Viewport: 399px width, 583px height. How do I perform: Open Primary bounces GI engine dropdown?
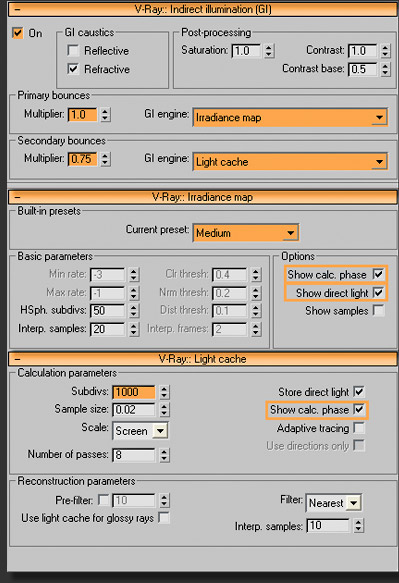click(290, 117)
